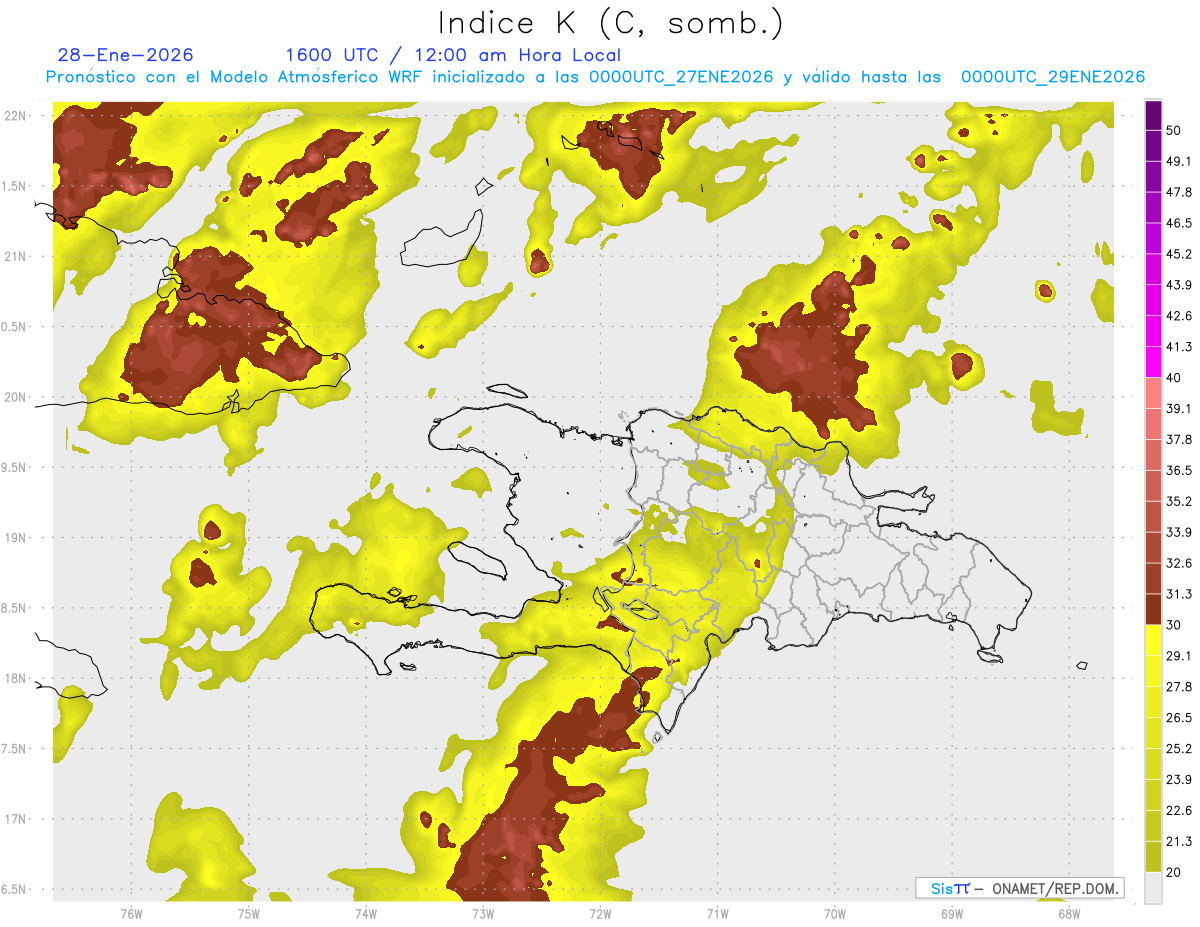The height and width of the screenshot is (927, 1200).
Task: Click the "69W" longitude axis label
Action: pos(952,912)
